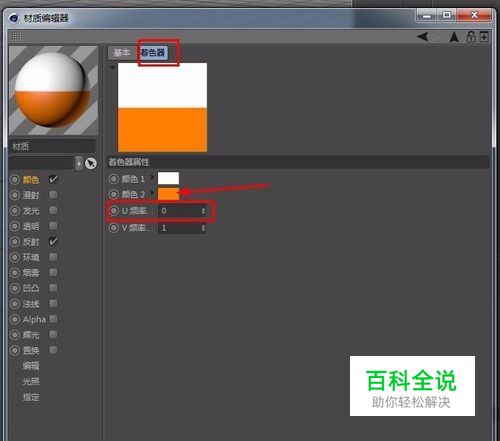
Task: Enable the 环境 channel checkbox
Action: coord(53,257)
